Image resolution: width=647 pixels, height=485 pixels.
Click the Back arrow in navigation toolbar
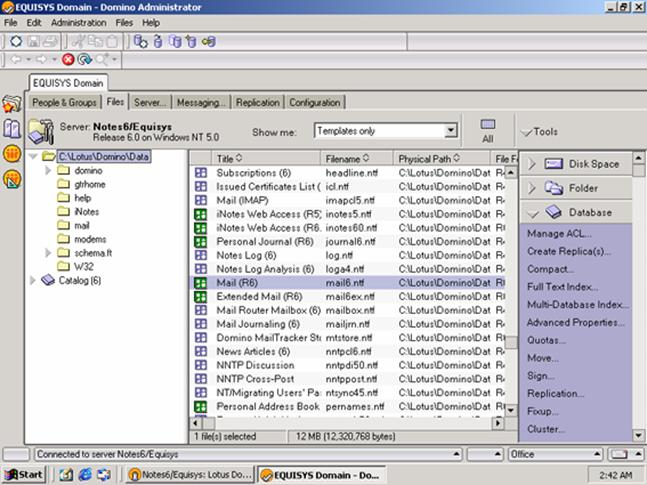point(15,60)
